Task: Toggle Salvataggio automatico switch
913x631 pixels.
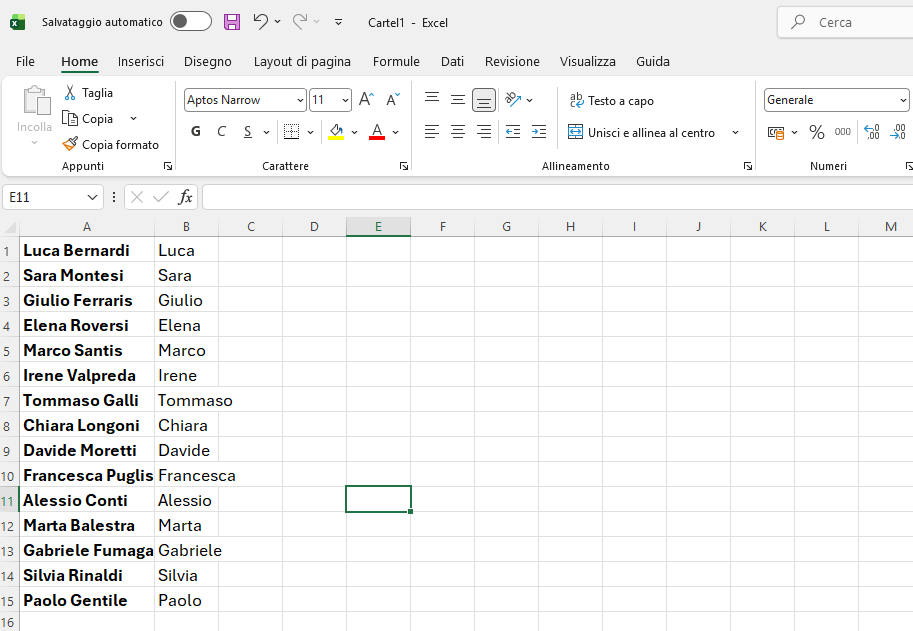Action: click(x=190, y=22)
